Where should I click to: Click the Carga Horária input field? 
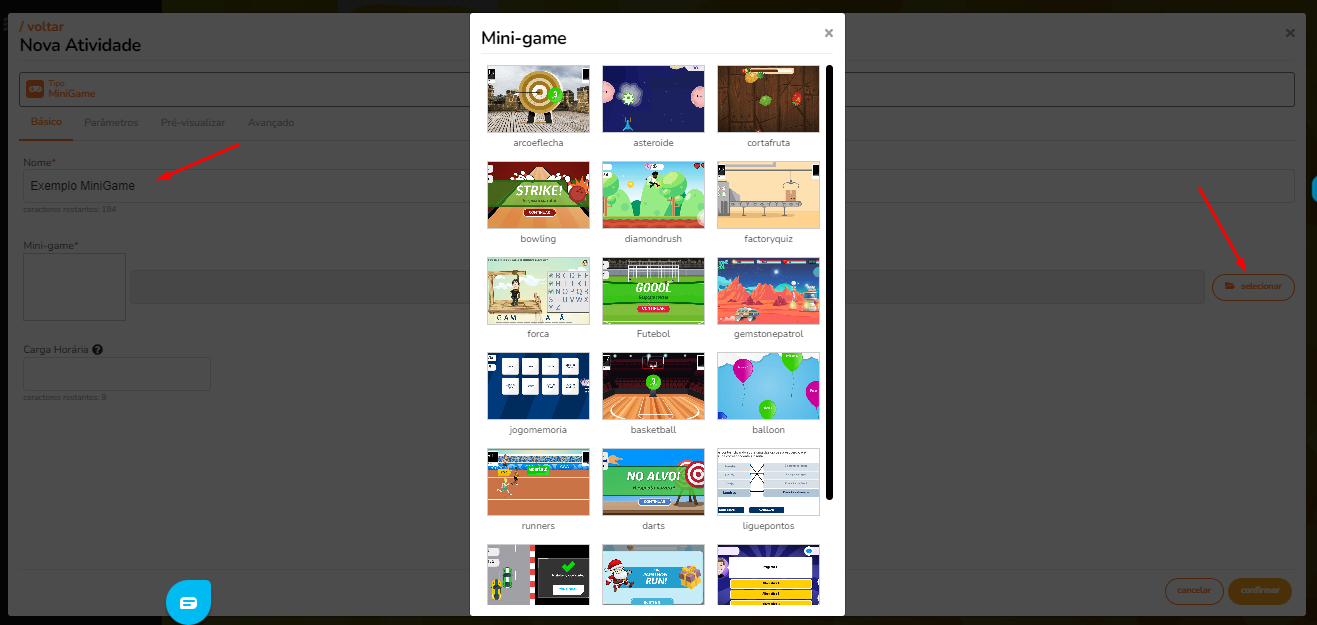coord(117,374)
